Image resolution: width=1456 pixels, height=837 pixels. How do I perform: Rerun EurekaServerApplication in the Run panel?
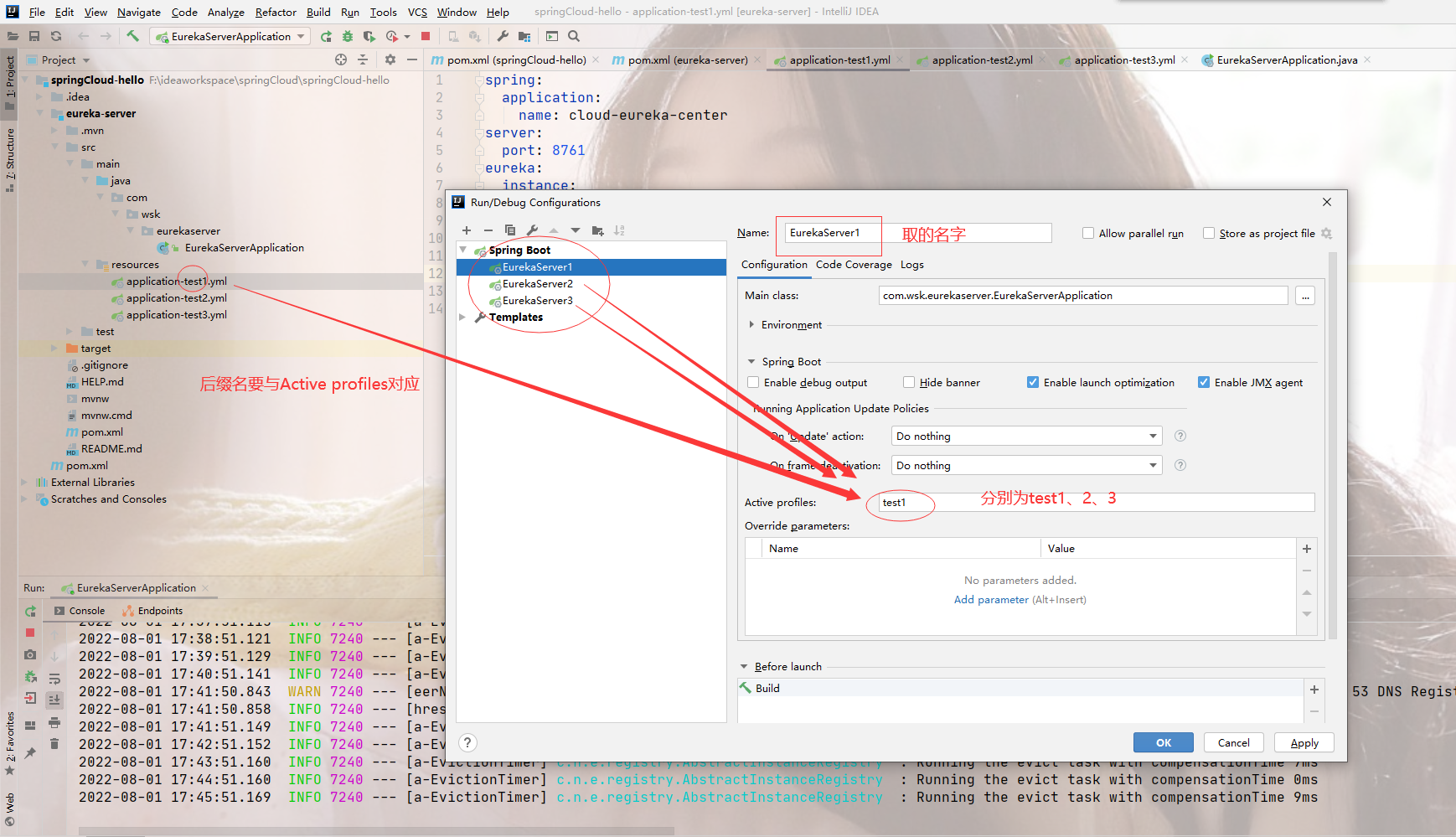coord(30,612)
